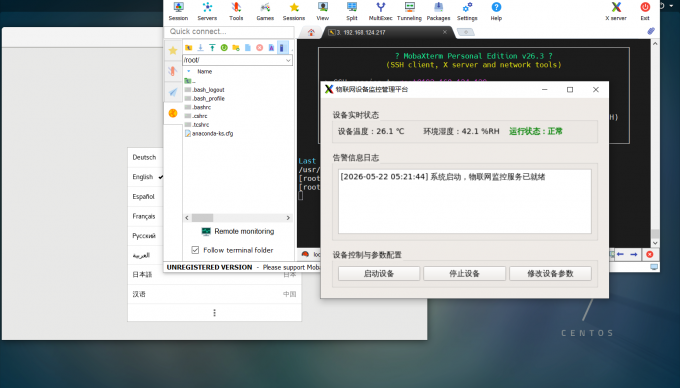This screenshot has width=680, height=388.
Task: Close the 192.168.124.217 session tab
Action: [445, 32]
